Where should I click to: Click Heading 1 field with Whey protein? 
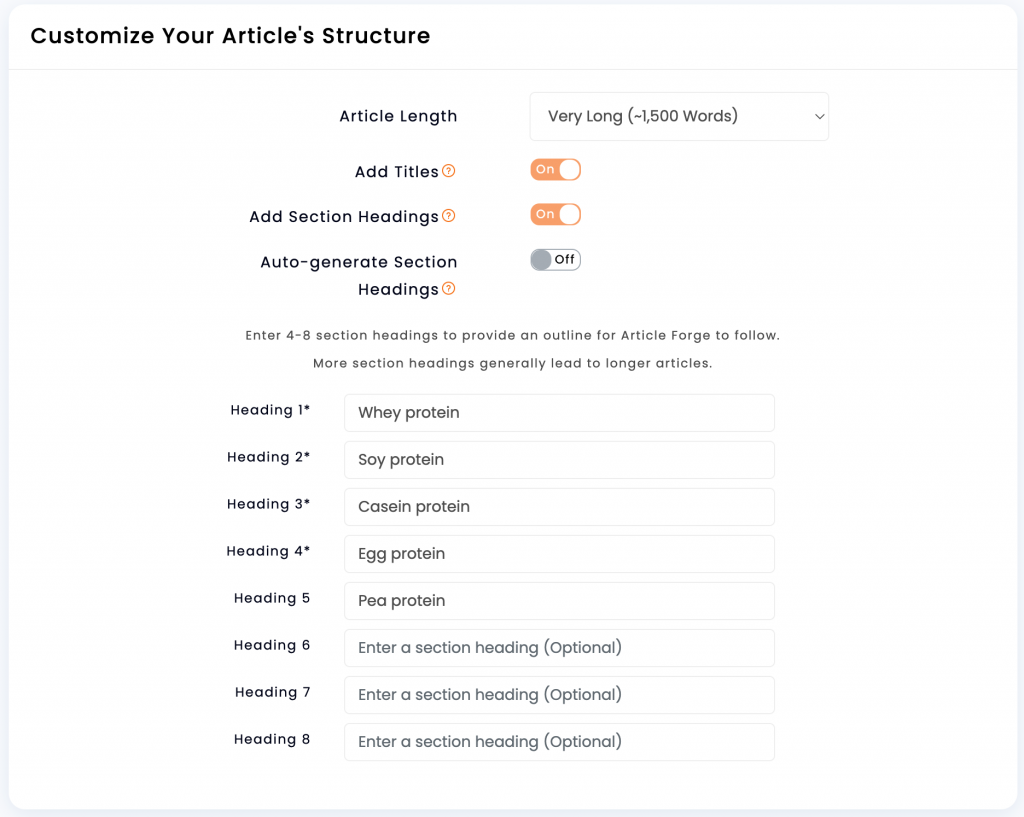[x=559, y=413]
